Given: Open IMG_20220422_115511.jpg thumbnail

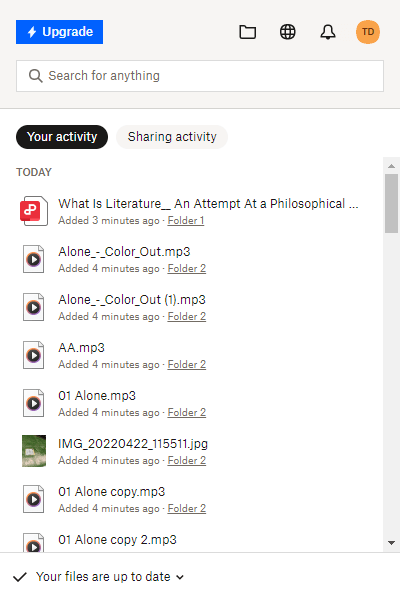Looking at the screenshot, I should click(x=34, y=451).
